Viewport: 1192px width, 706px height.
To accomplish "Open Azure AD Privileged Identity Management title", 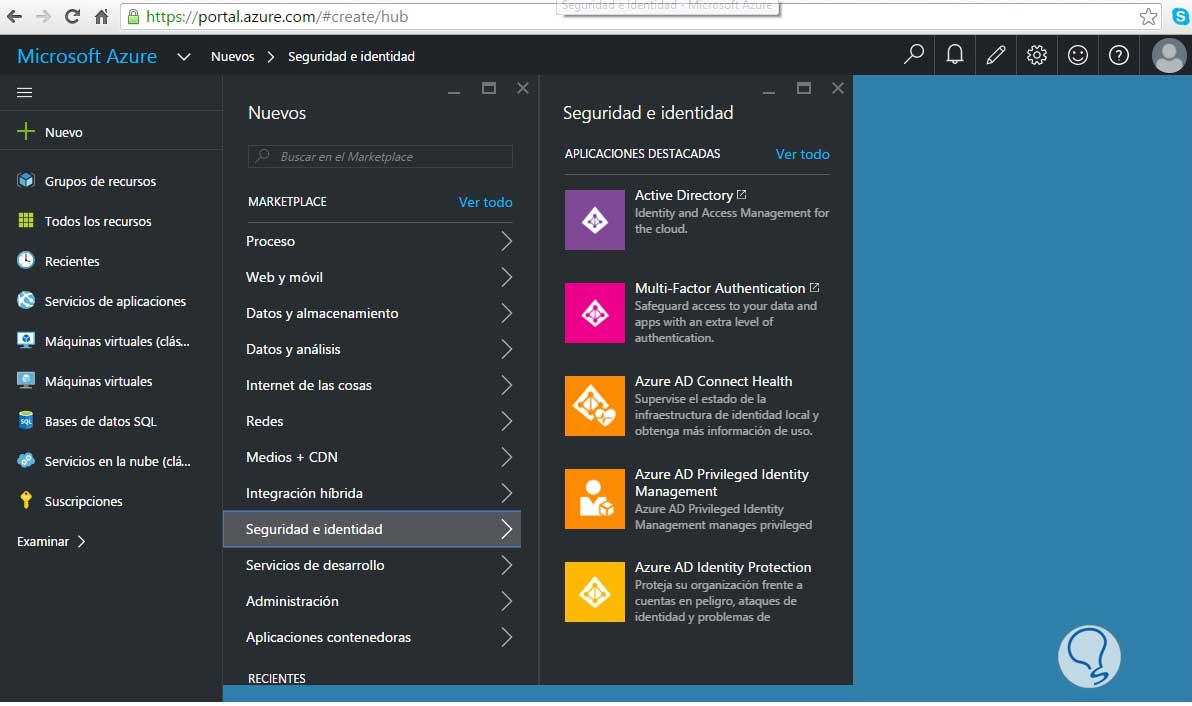I will coord(721,483).
